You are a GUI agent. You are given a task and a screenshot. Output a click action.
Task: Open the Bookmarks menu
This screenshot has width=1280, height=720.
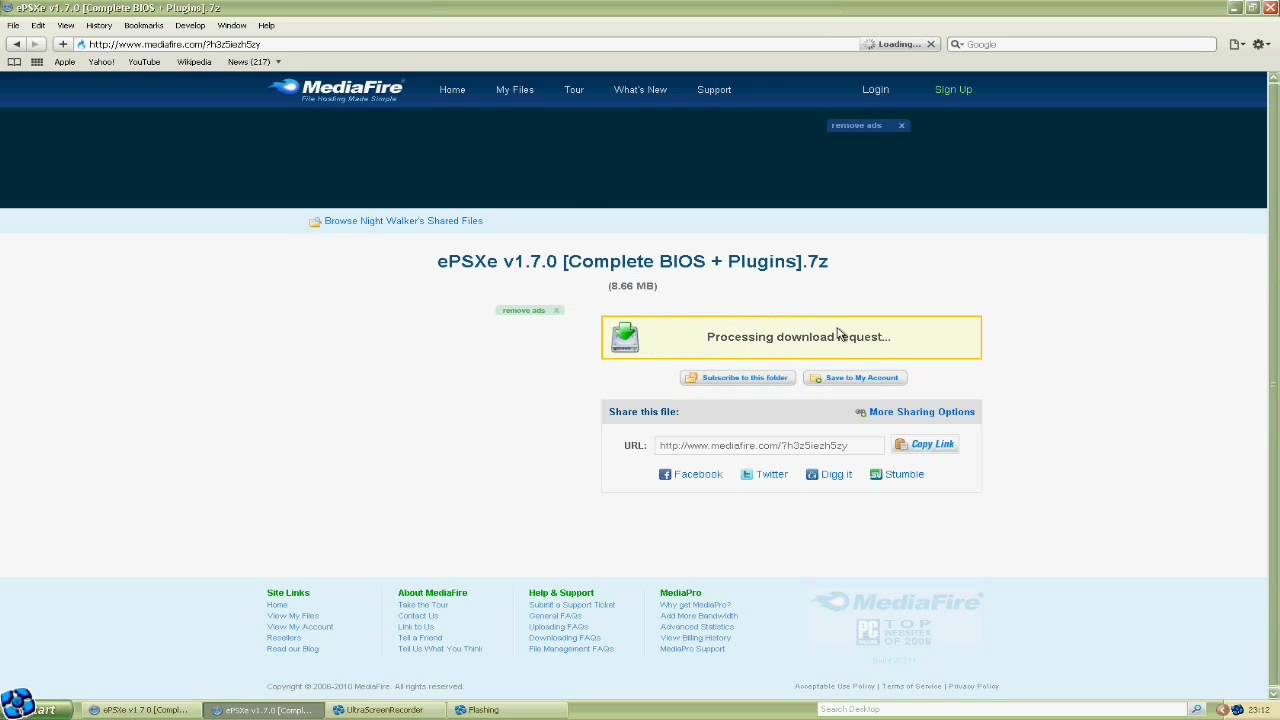(143, 25)
